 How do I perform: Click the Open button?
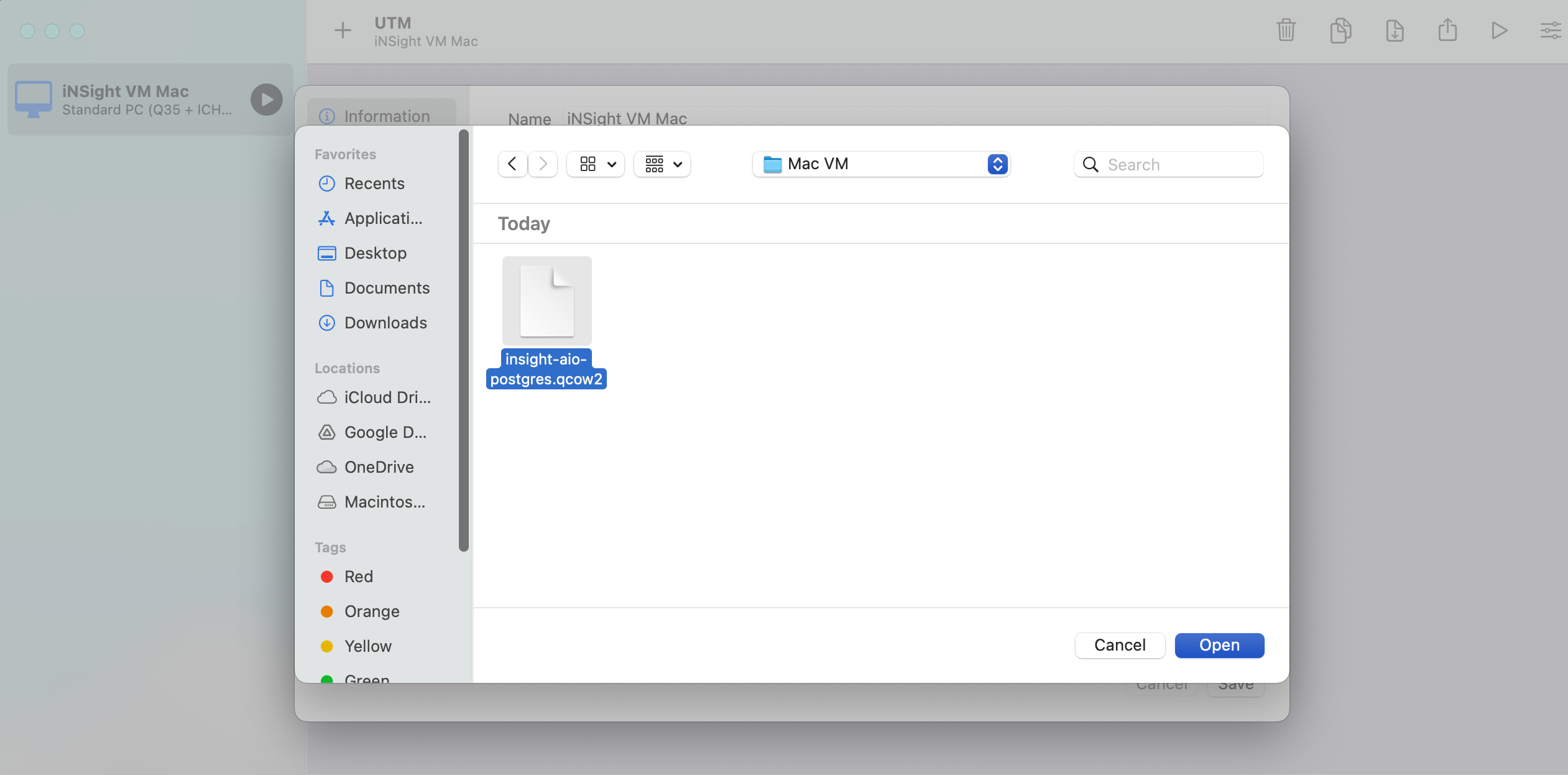tap(1219, 645)
